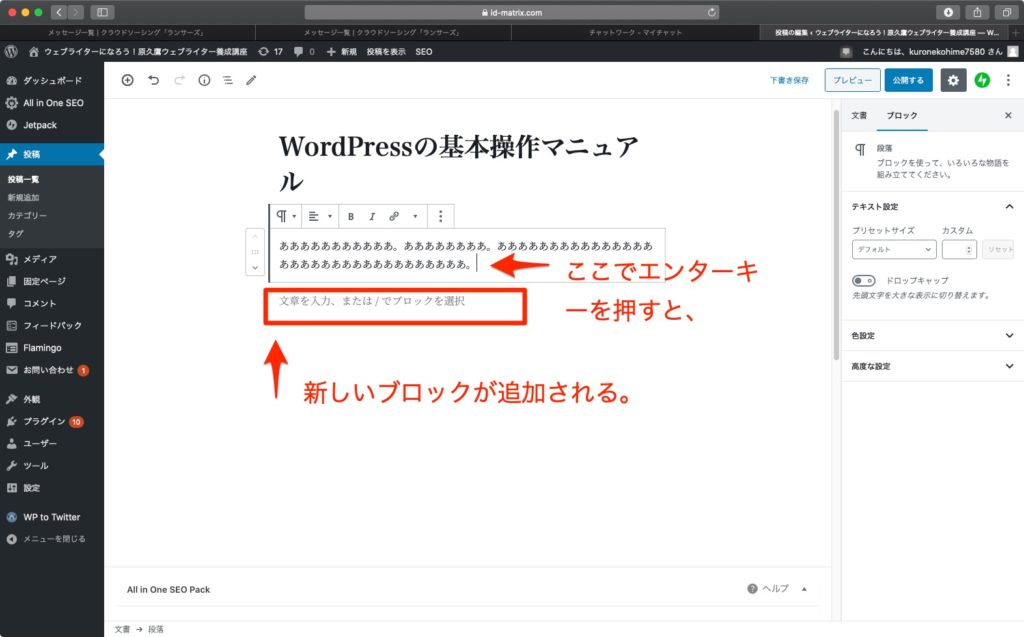The width and height of the screenshot is (1024, 637).
Task: Click the updates counter showing 17
Action: click(x=271, y=52)
